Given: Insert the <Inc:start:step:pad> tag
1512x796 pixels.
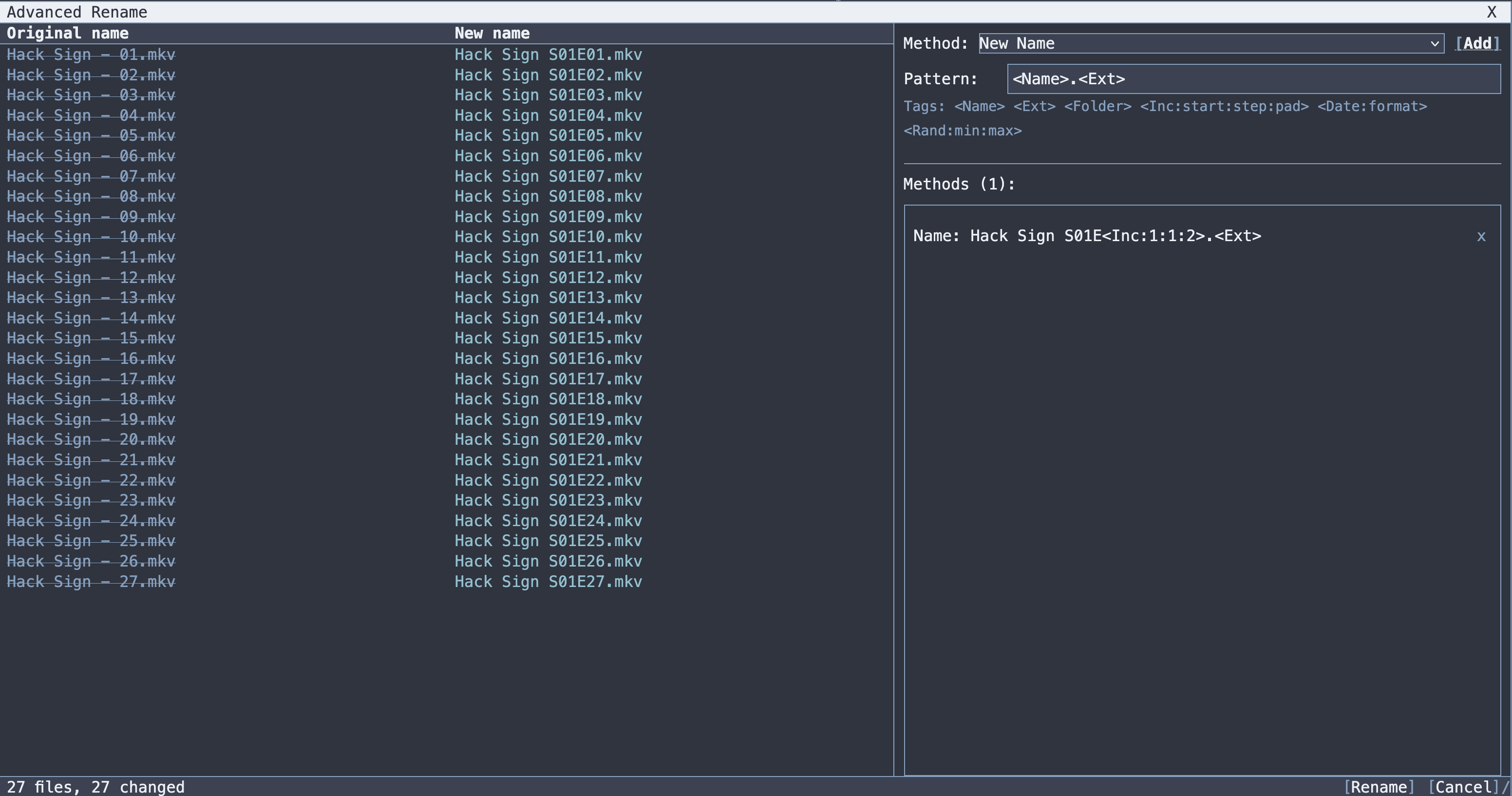Looking at the screenshot, I should pyautogui.click(x=1224, y=106).
